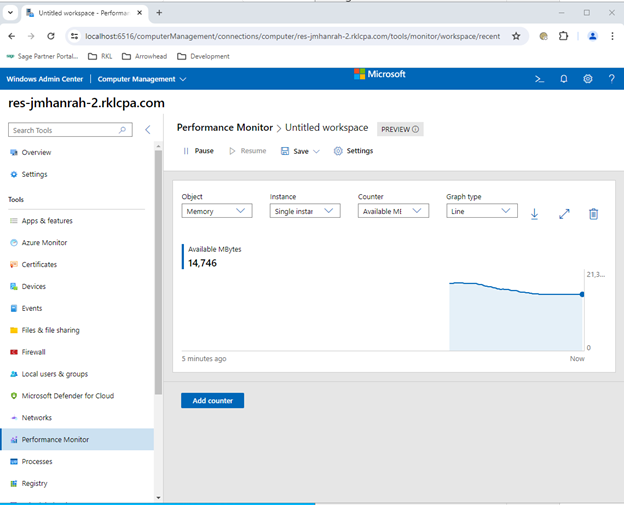Select Processes in the tools list
Viewport: 624px width, 505px height.
[37, 462]
